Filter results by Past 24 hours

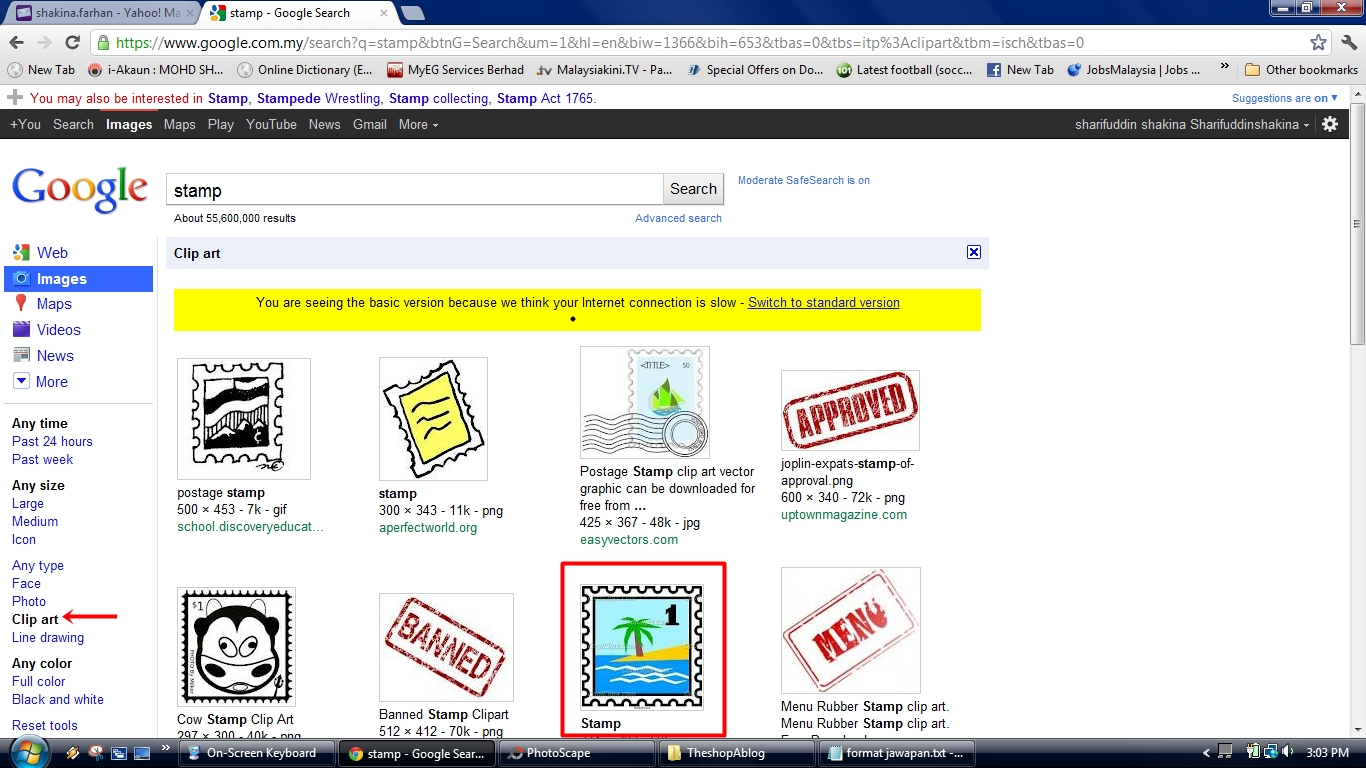(x=52, y=441)
